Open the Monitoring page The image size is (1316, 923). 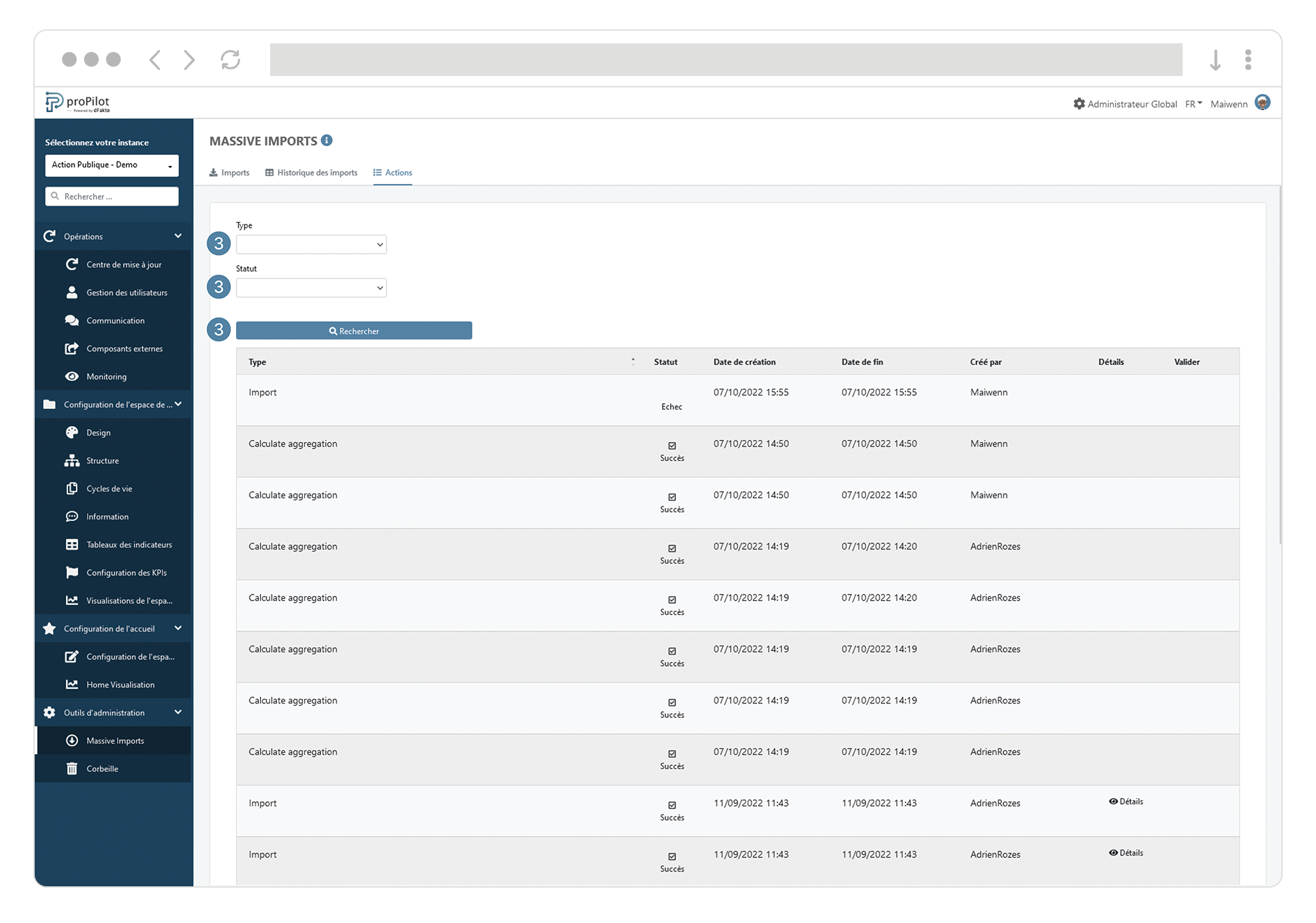tap(107, 376)
